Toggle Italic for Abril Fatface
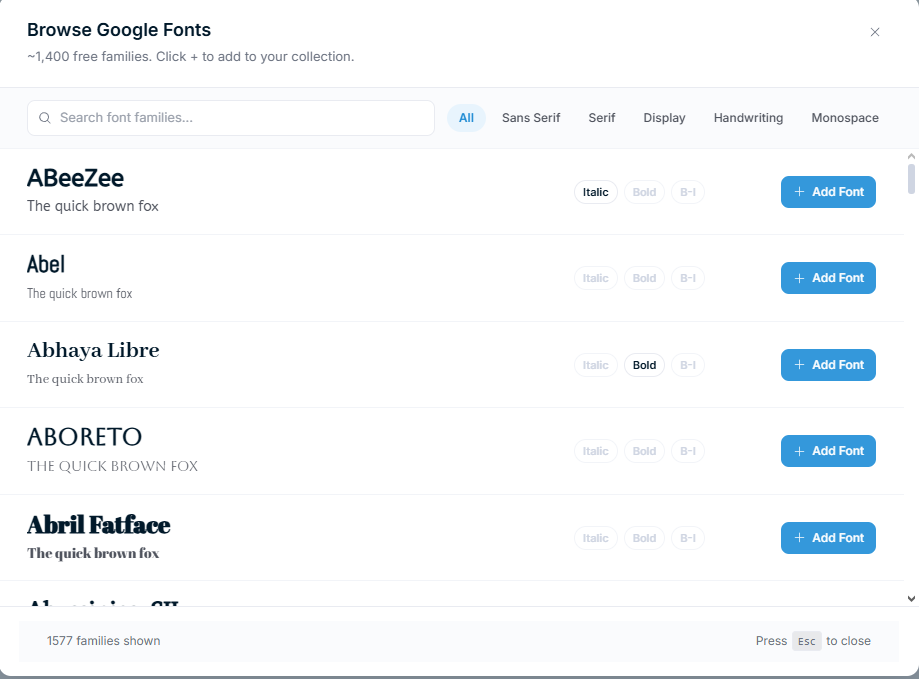The width and height of the screenshot is (919, 679). 595,538
